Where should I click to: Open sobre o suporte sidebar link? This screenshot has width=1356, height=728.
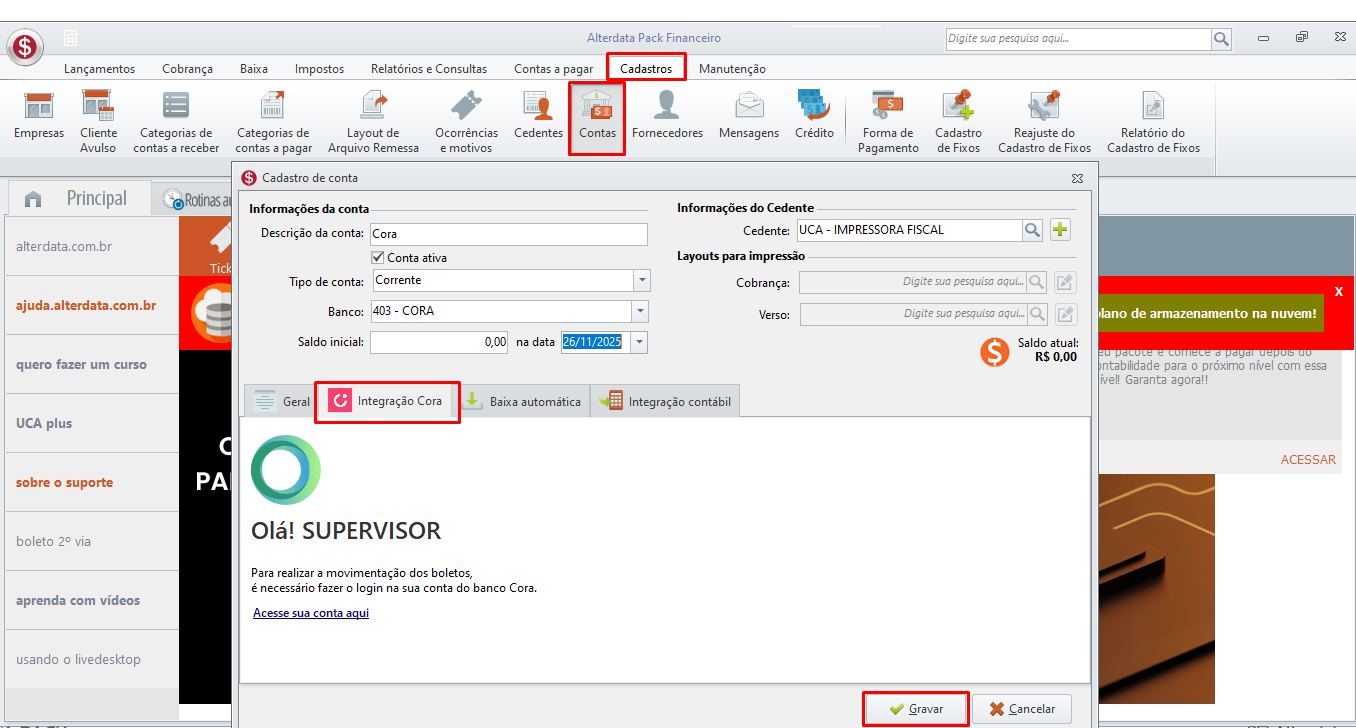pyautogui.click(x=93, y=482)
